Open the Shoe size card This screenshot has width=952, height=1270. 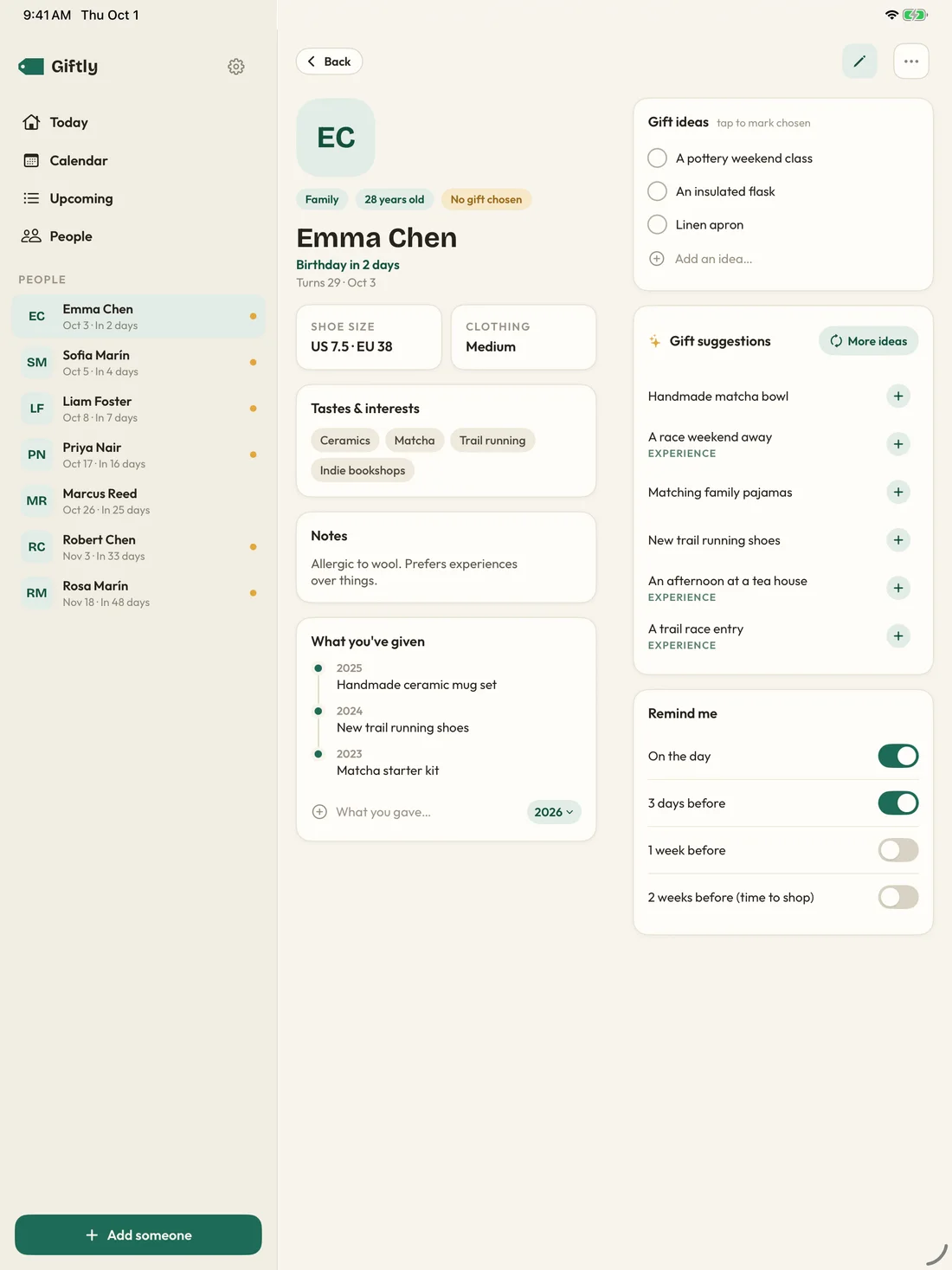pos(369,338)
